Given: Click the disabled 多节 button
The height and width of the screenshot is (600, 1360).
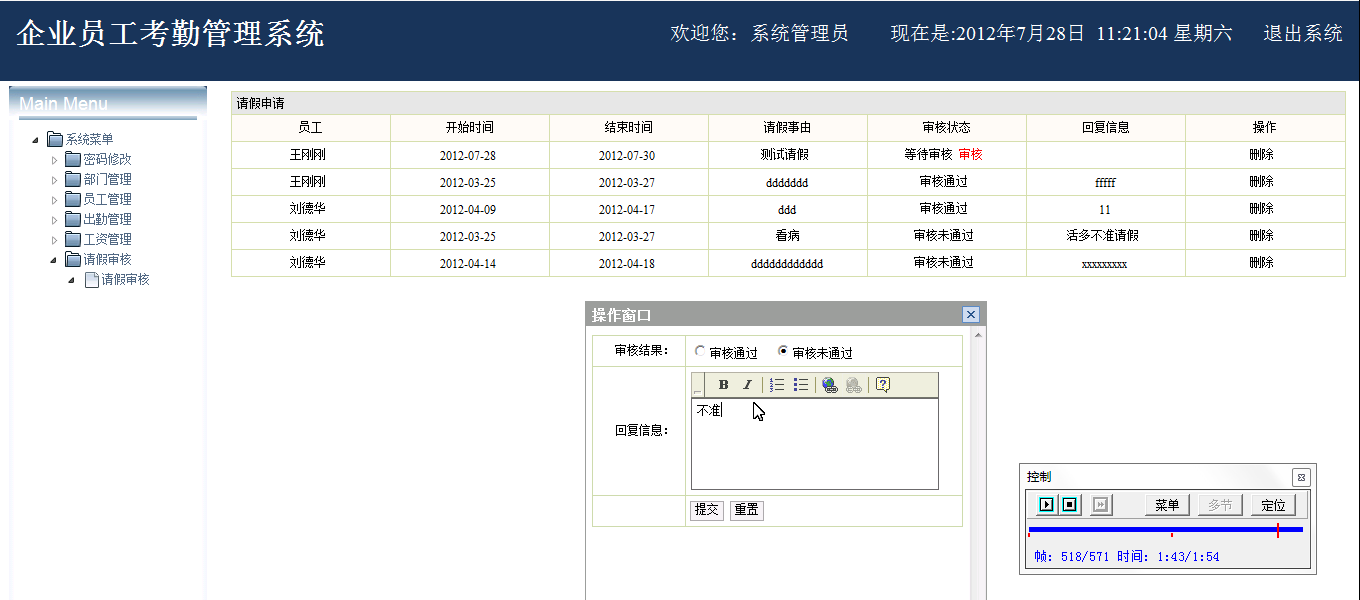Looking at the screenshot, I should (x=1220, y=505).
